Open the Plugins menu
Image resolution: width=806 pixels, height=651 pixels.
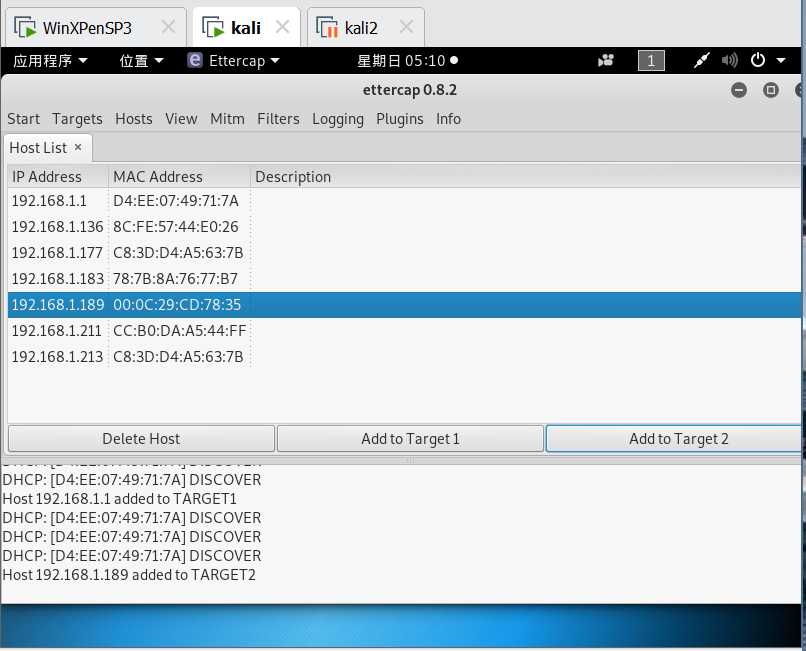(x=399, y=119)
